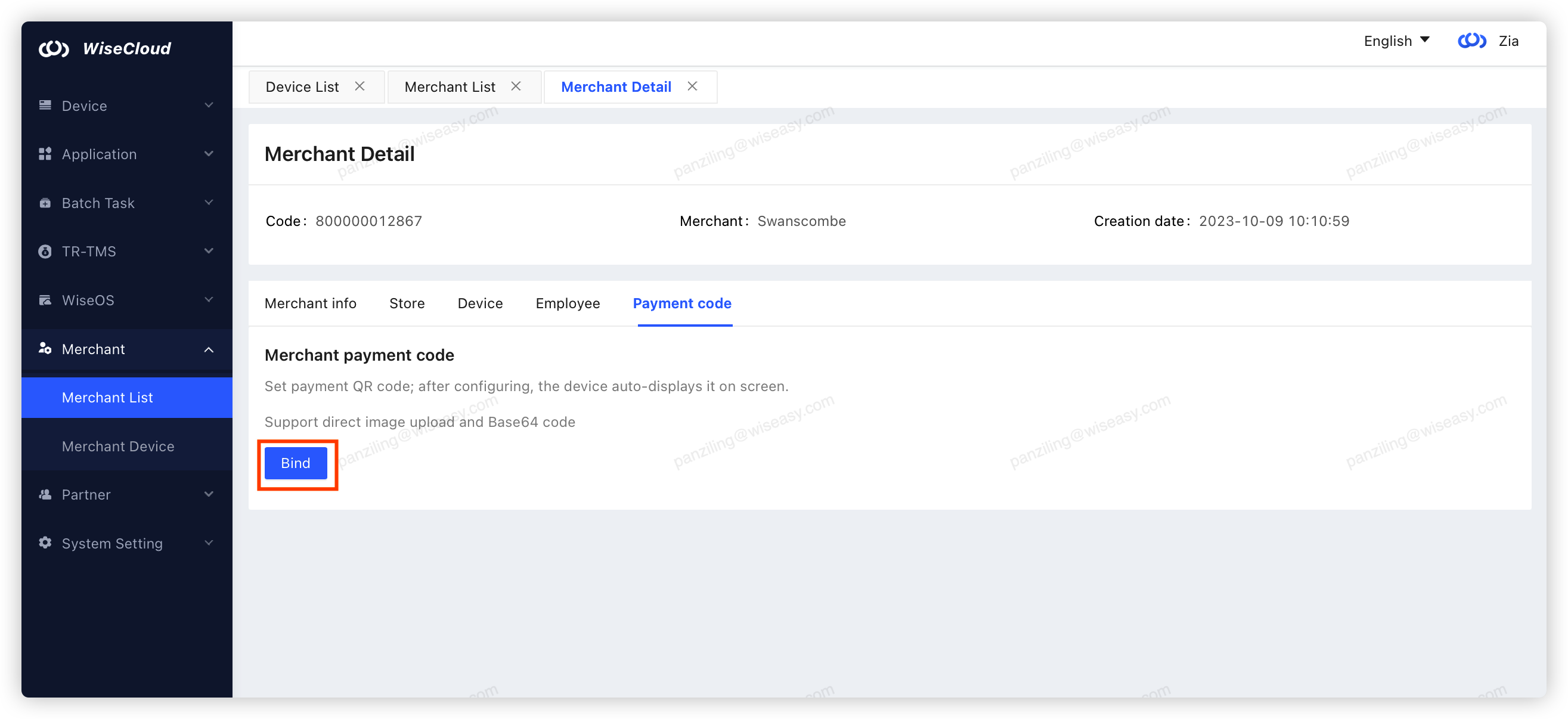
Task: Switch to the Merchant info tab
Action: pos(311,303)
